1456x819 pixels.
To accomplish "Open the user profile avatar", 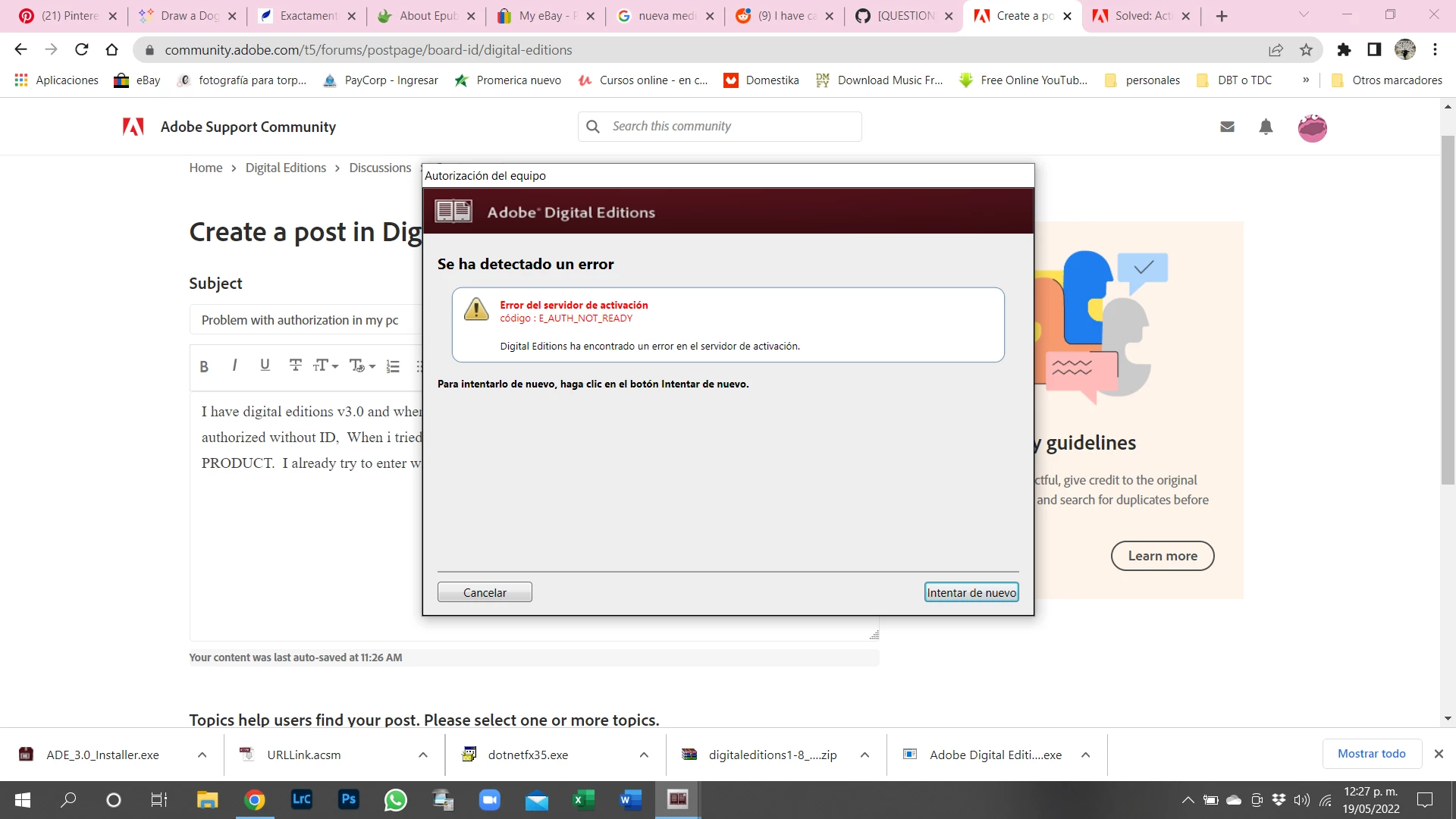I will [x=1312, y=127].
